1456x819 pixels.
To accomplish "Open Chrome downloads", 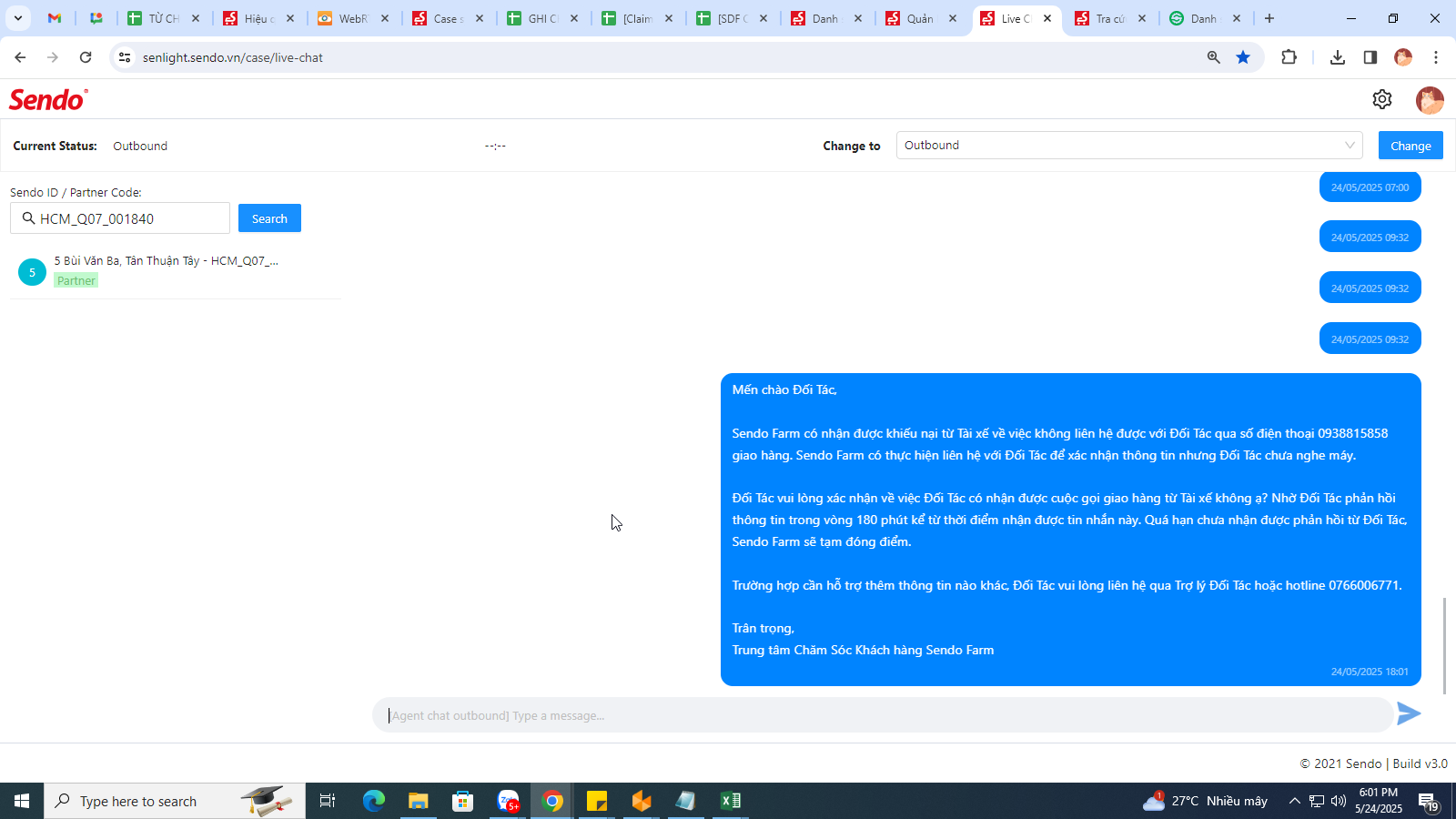I will tap(1337, 57).
